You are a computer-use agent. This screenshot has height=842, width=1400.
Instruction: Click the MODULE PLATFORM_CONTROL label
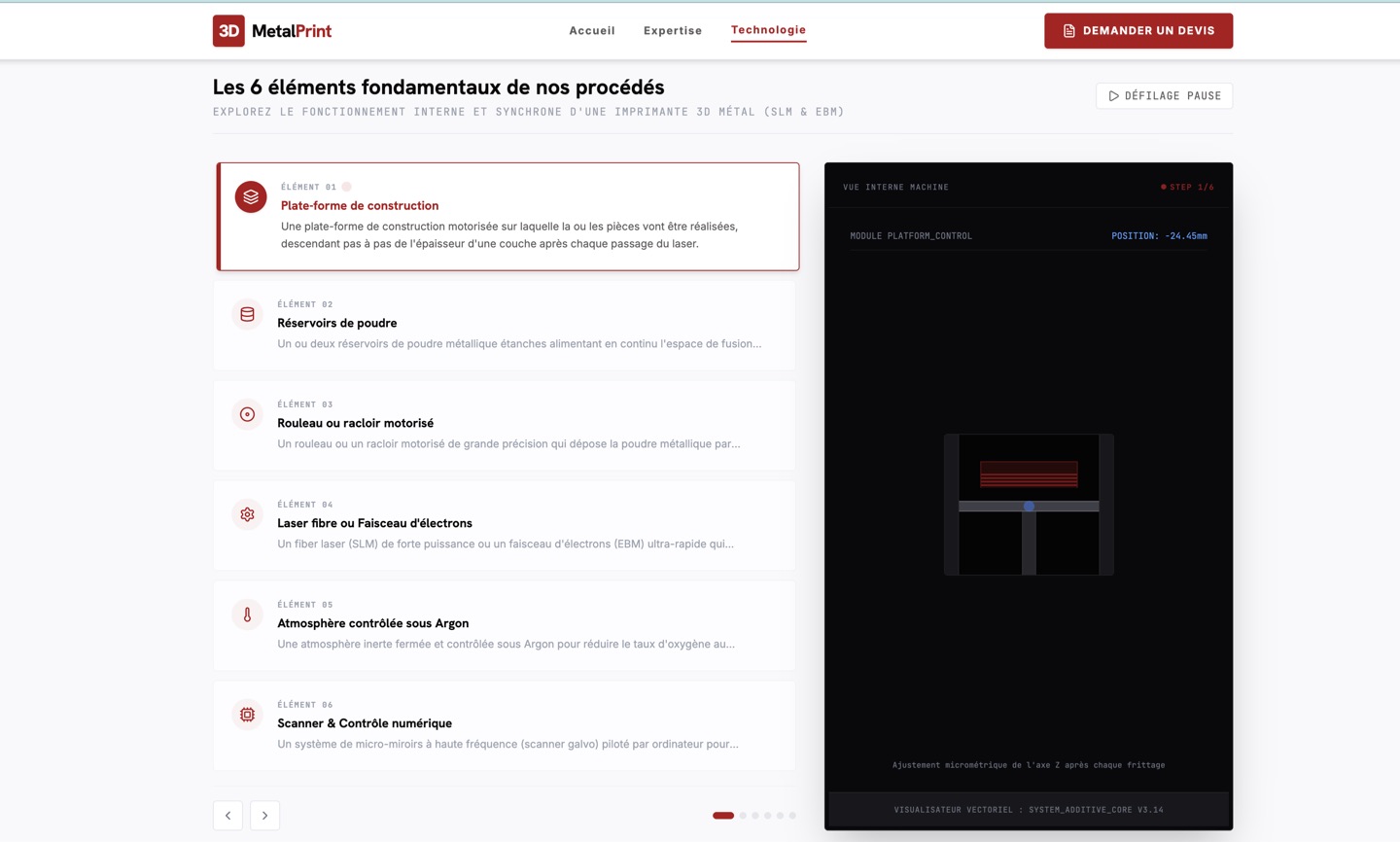tap(911, 236)
